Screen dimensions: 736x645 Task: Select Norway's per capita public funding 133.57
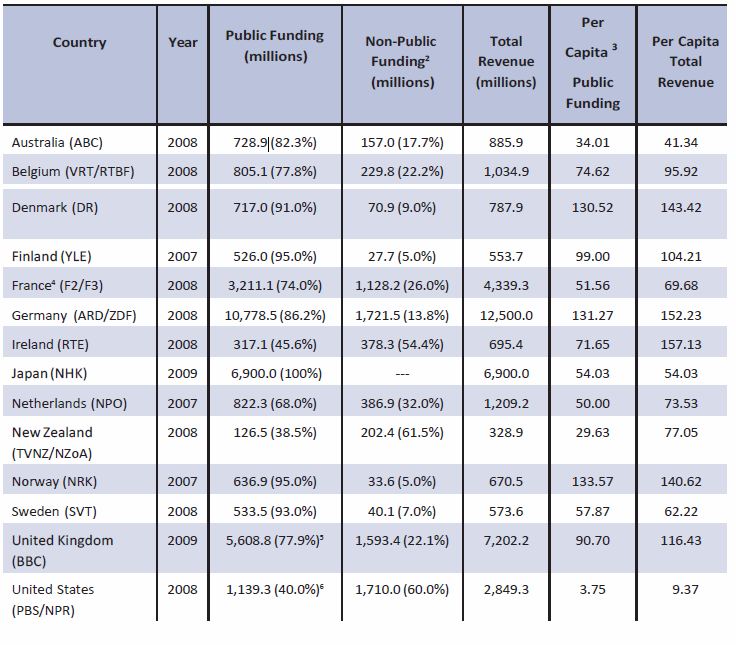pos(592,479)
